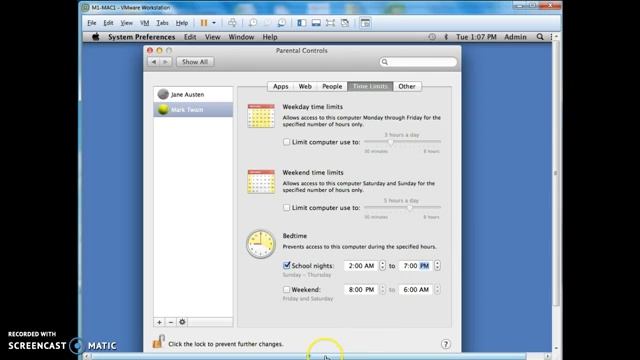Open the Mac Help menu

(x=270, y=37)
